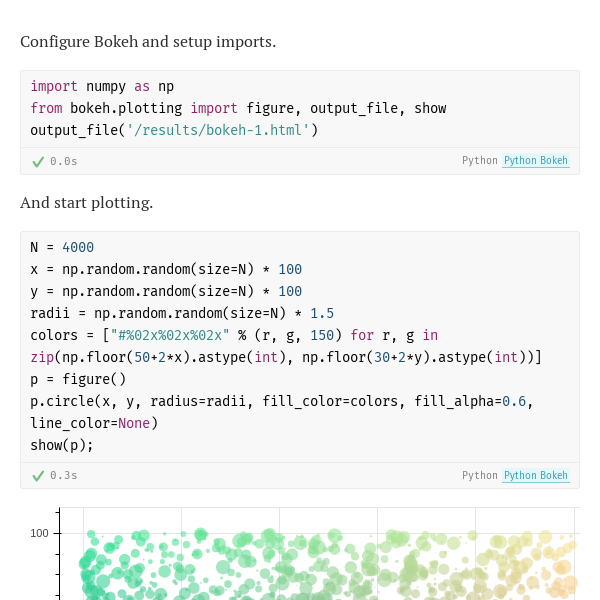Click the 'Configure Bokeh and setup imports.' text
This screenshot has width=600, height=600.
[x=148, y=42]
